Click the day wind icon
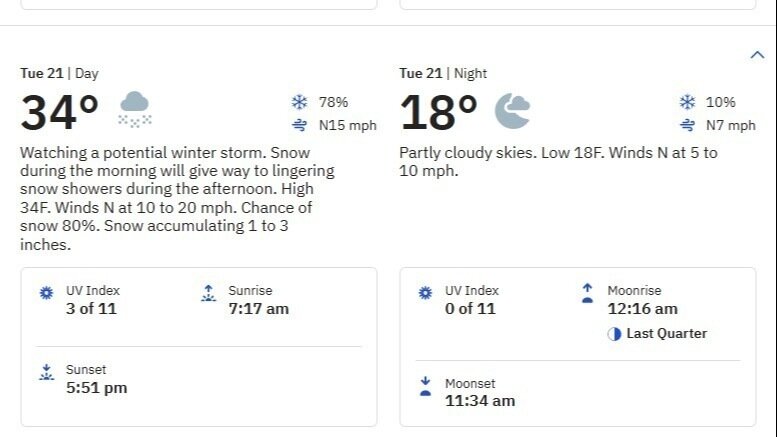Viewport: 777px width, 437px height. pos(298,126)
